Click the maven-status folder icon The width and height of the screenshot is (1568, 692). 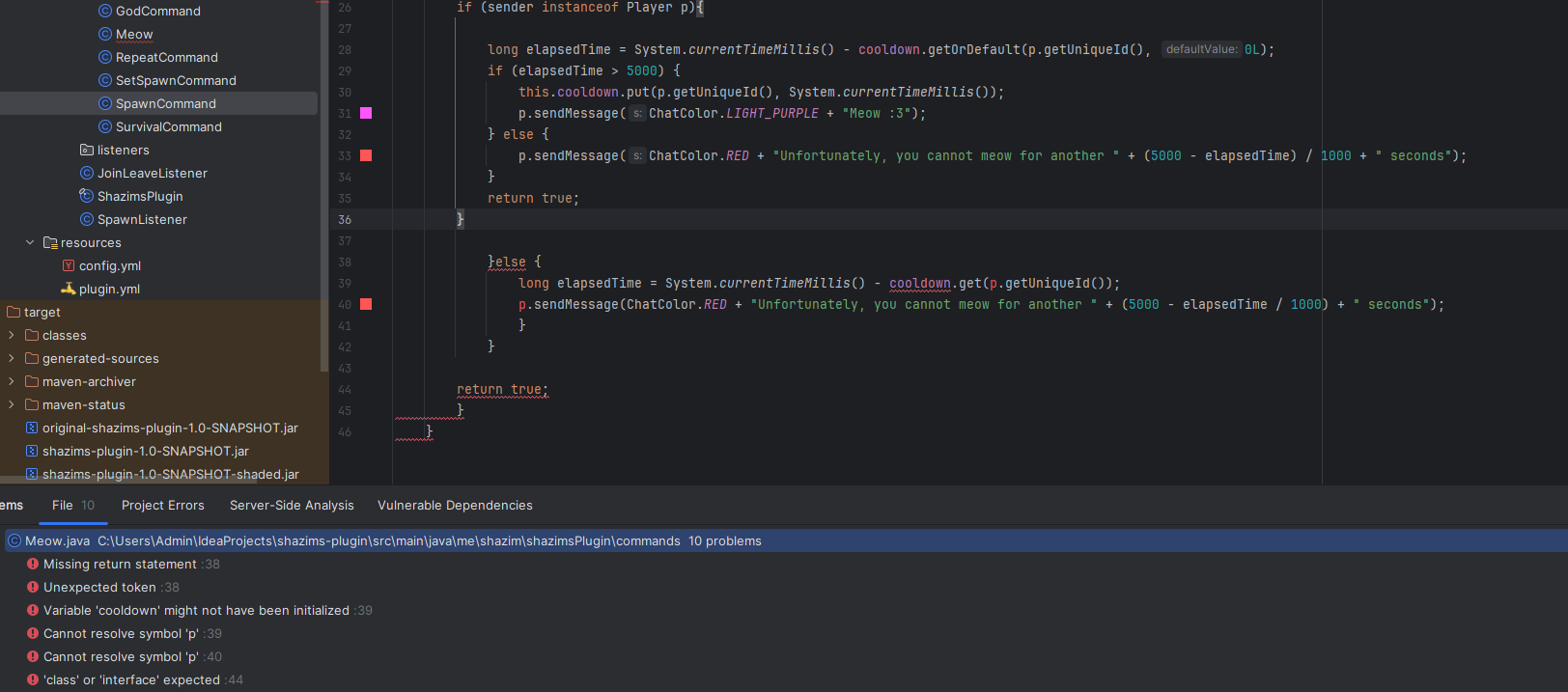point(32,404)
